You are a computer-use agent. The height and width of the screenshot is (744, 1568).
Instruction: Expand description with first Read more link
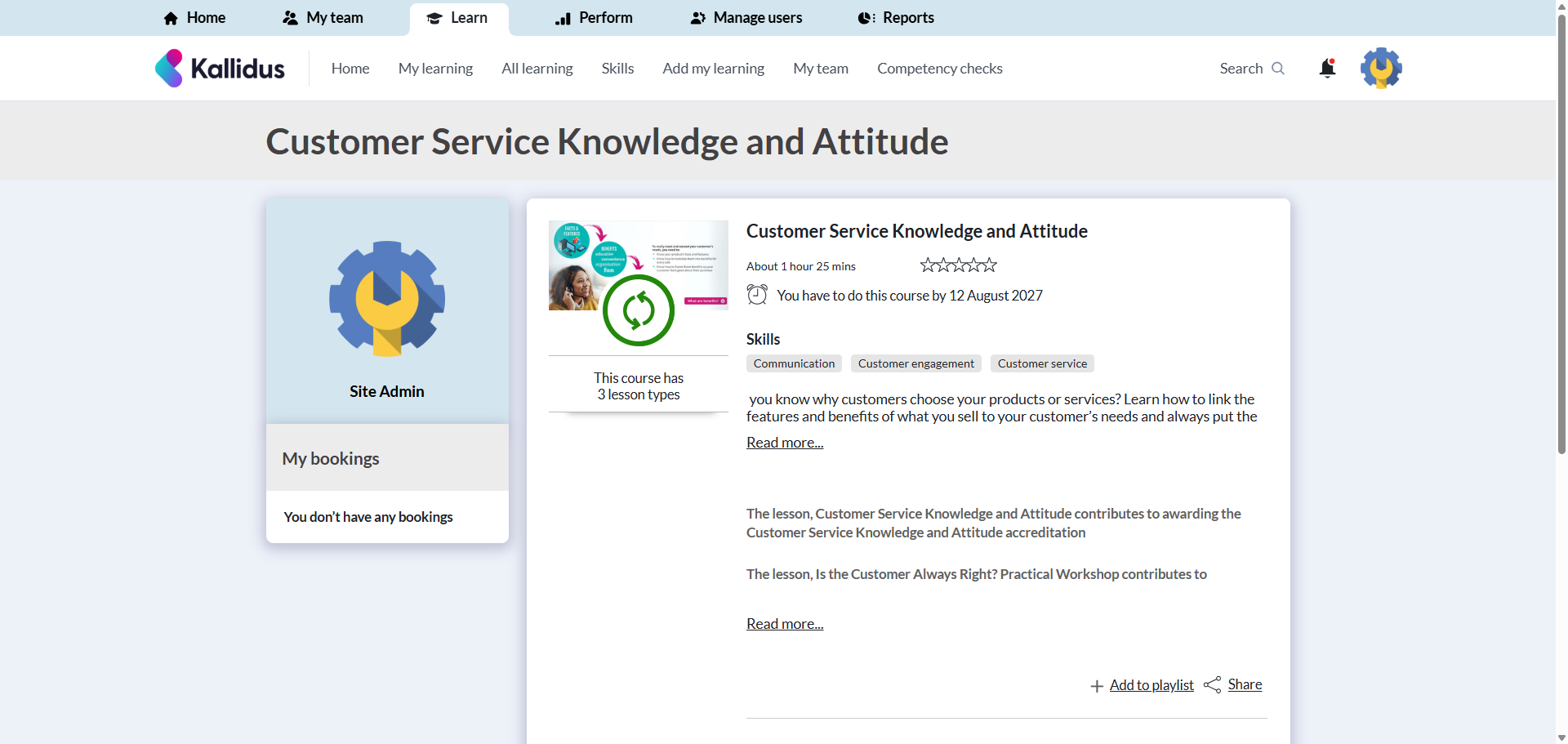(x=785, y=443)
